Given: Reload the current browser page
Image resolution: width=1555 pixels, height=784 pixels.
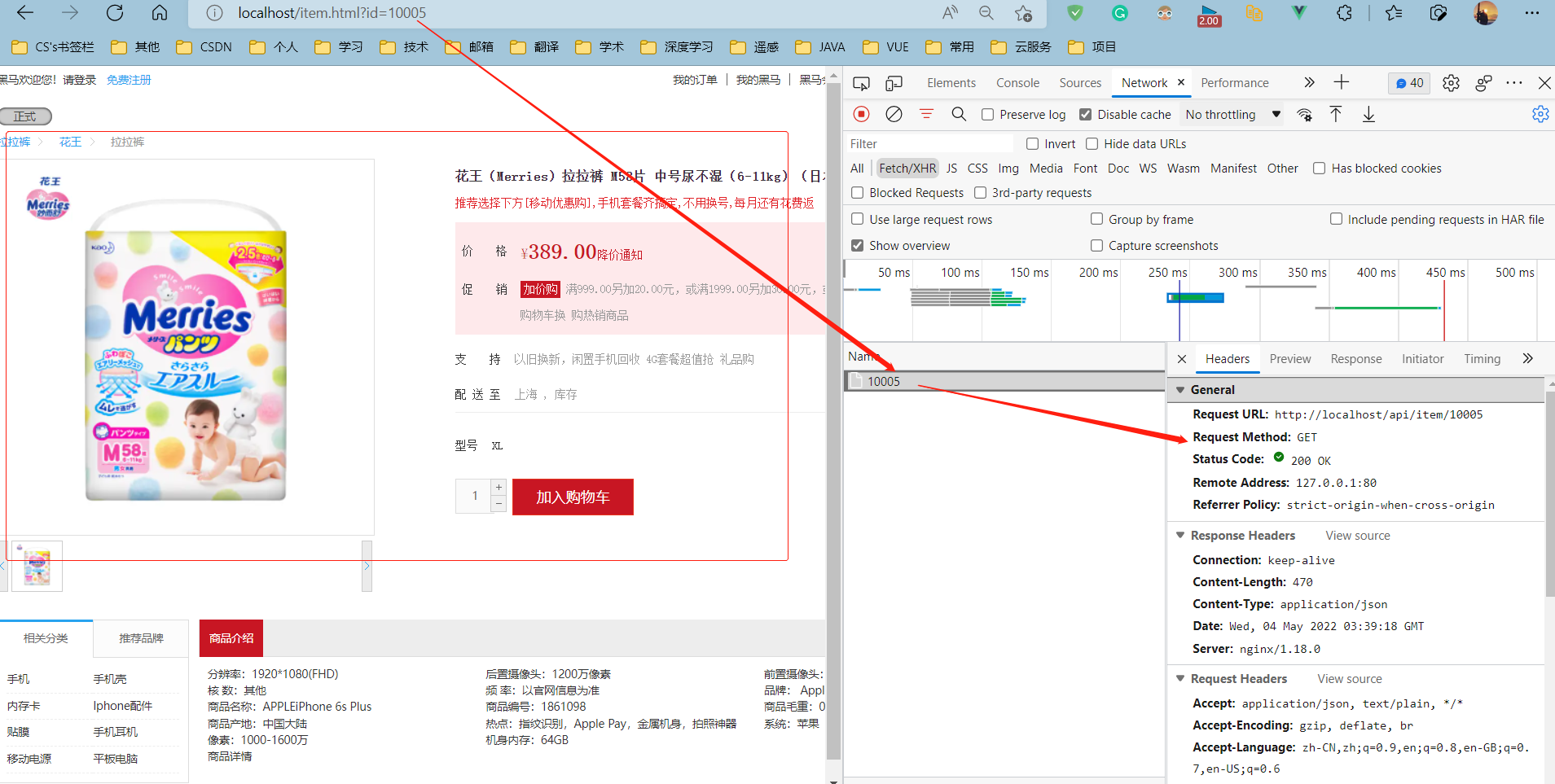Looking at the screenshot, I should pyautogui.click(x=115, y=13).
